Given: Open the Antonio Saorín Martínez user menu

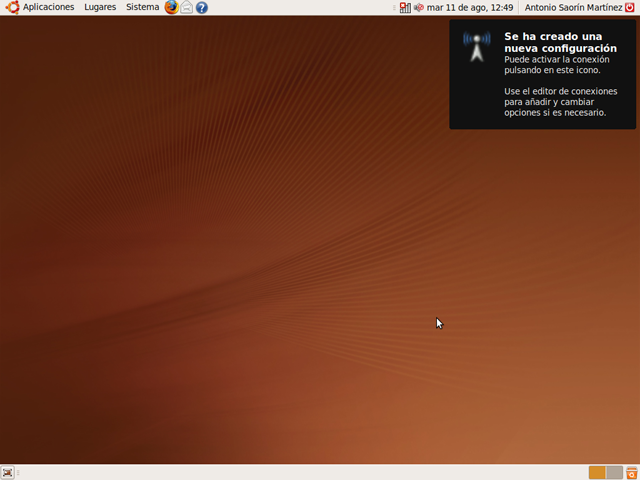Looking at the screenshot, I should [573, 7].
